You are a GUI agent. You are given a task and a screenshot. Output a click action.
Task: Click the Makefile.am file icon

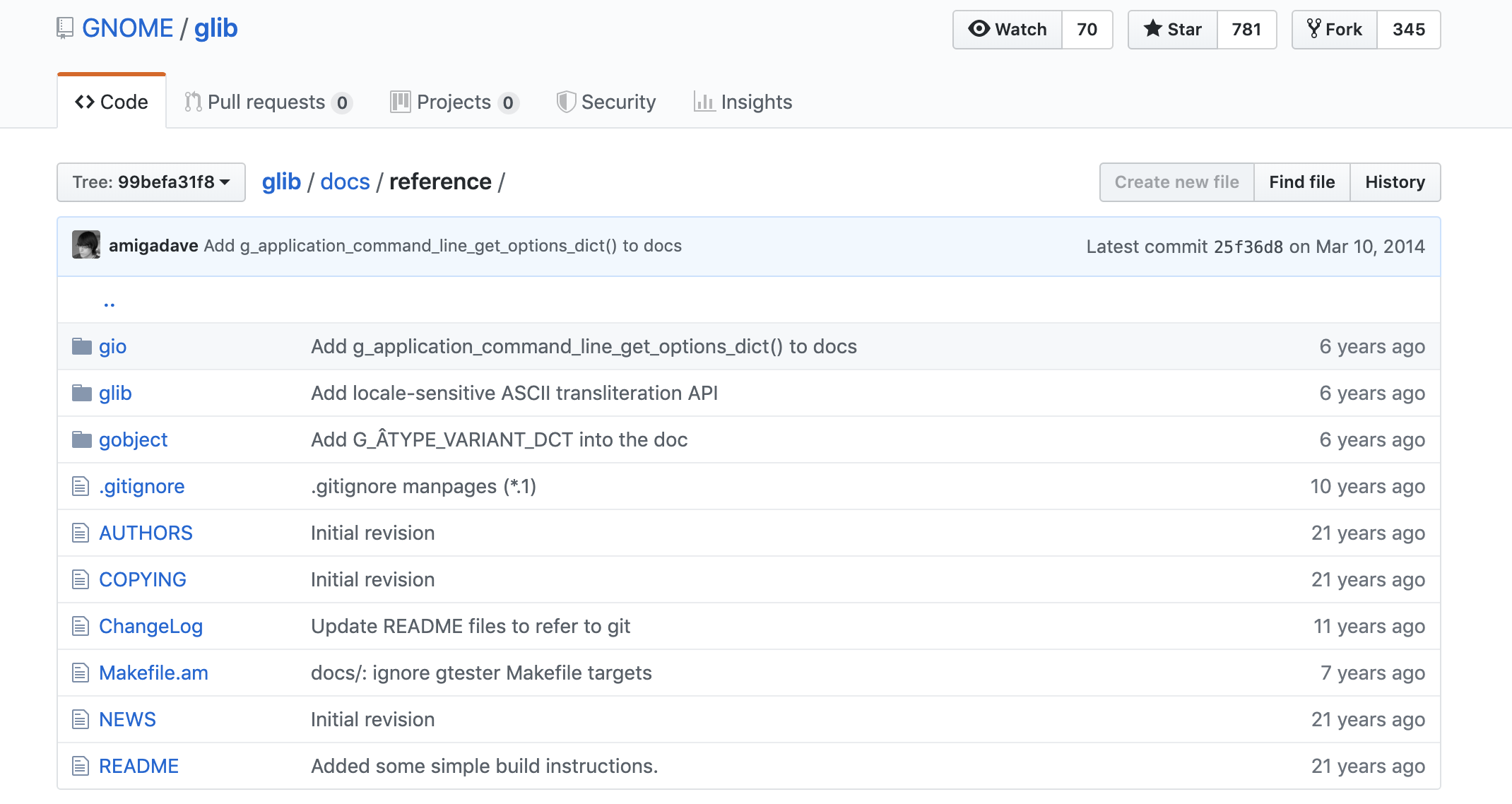pyautogui.click(x=81, y=673)
